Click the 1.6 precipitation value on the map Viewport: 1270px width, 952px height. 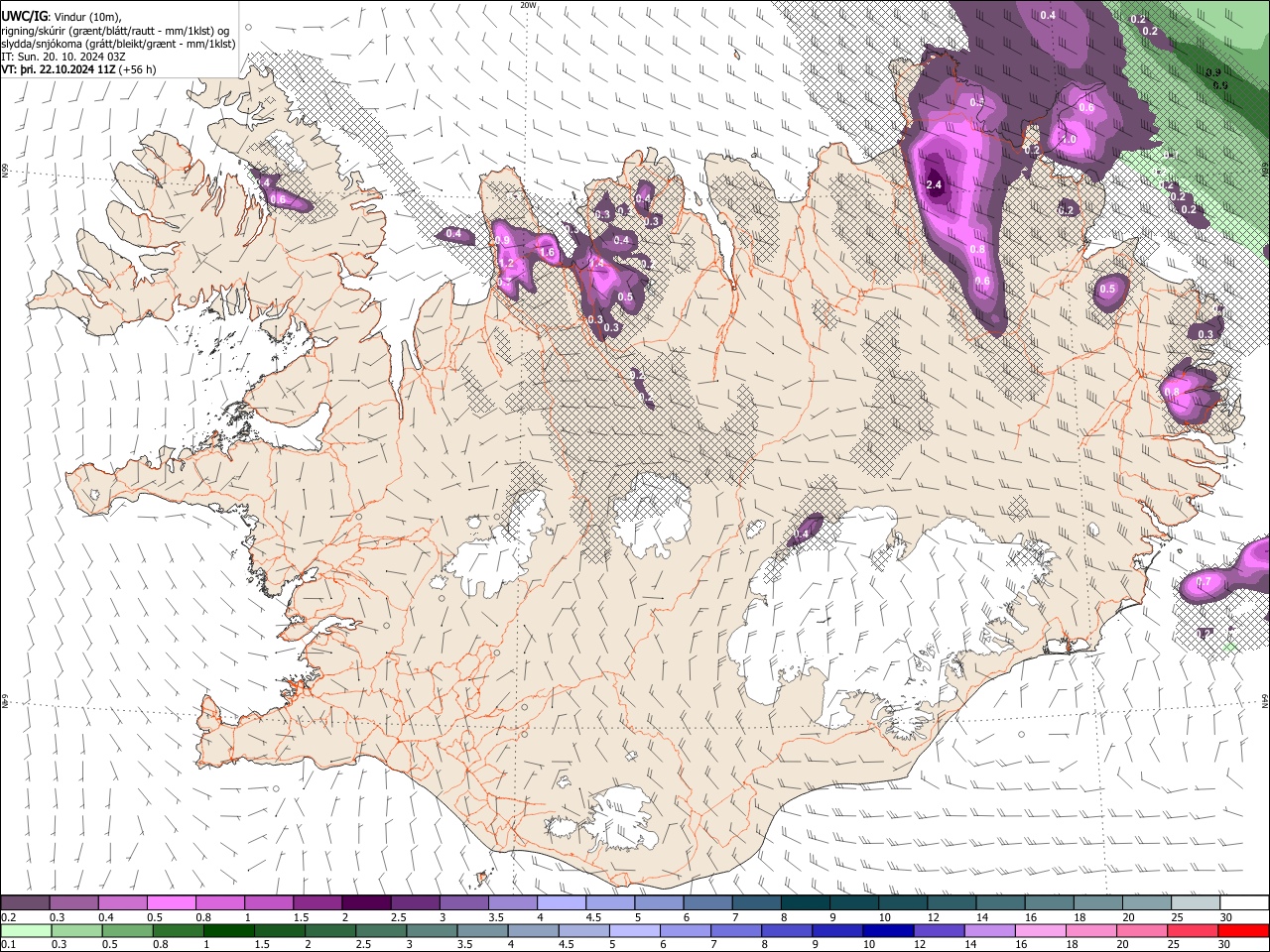click(547, 253)
